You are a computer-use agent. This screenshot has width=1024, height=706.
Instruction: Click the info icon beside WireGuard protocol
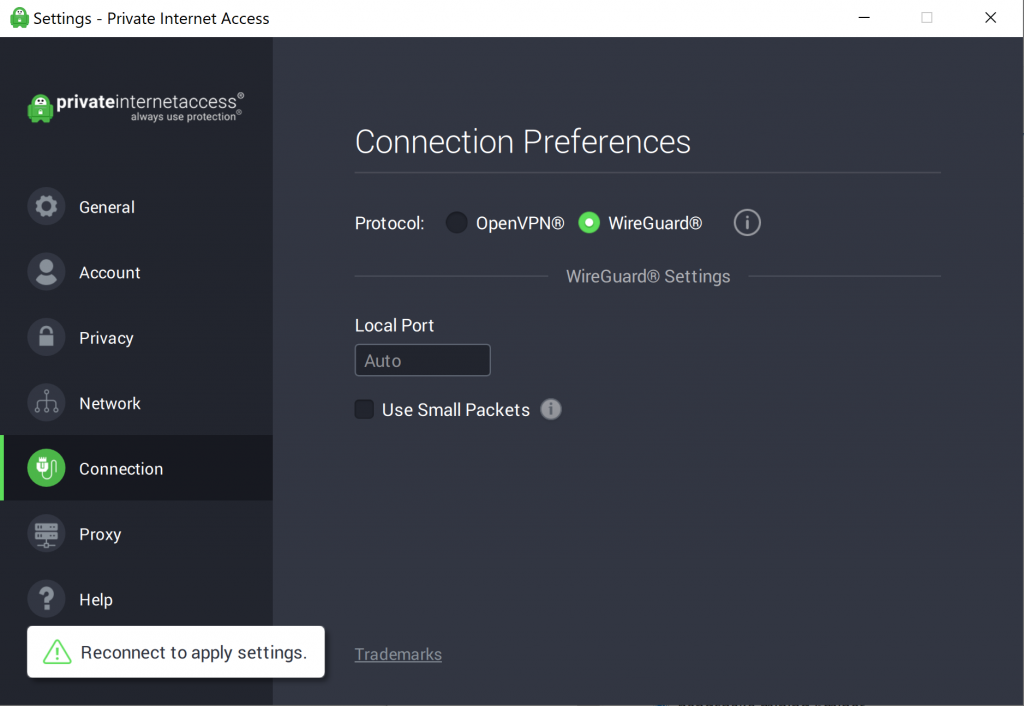tap(747, 222)
